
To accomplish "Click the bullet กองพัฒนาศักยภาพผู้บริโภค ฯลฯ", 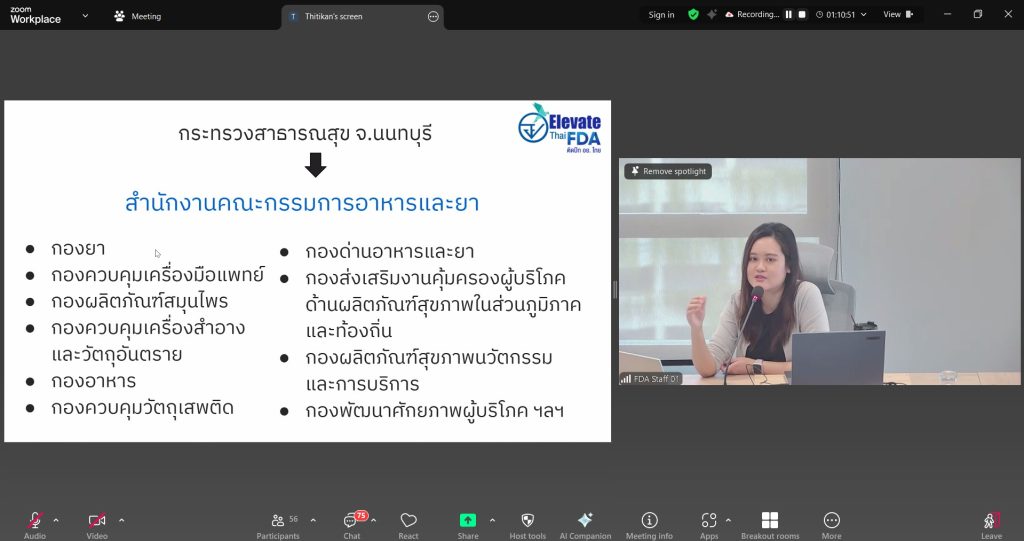I will pos(434,411).
